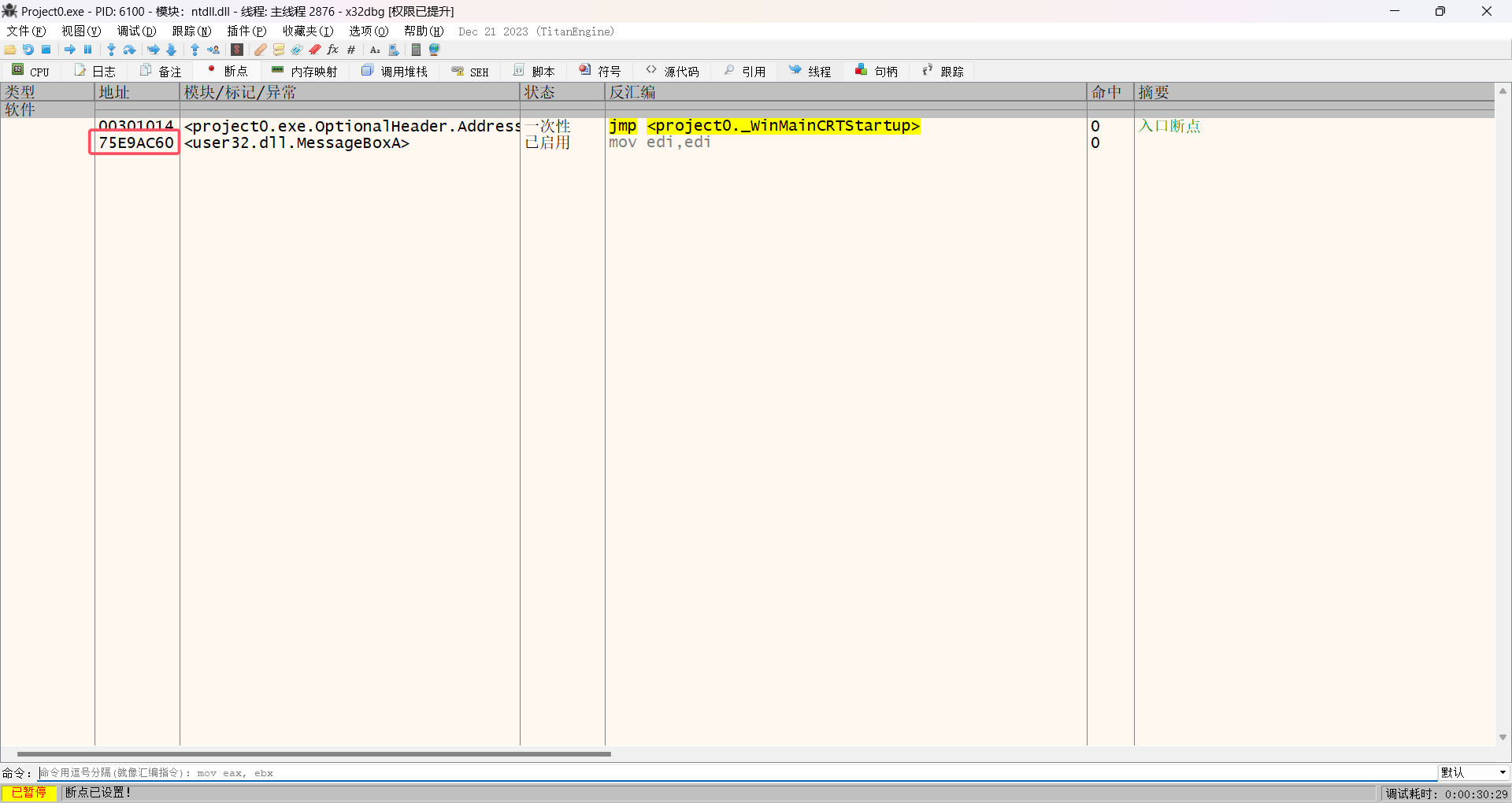This screenshot has height=803, width=1512.
Task: Click the Step Over icon
Action: (130, 50)
